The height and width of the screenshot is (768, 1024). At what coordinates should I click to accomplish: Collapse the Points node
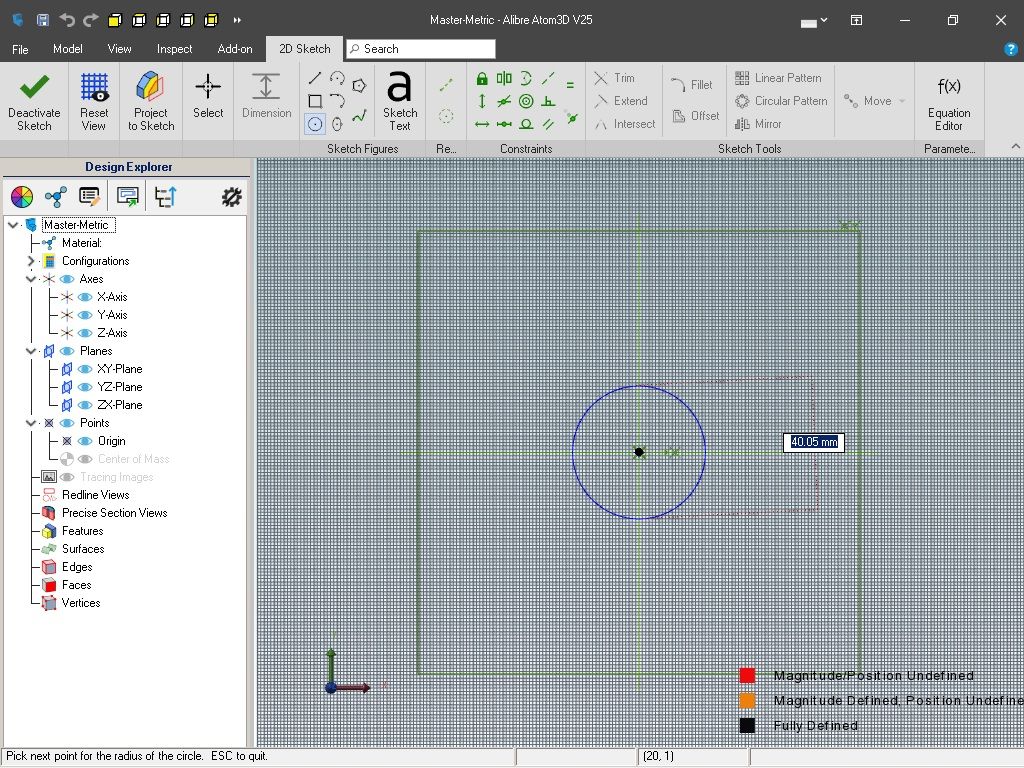(x=31, y=423)
